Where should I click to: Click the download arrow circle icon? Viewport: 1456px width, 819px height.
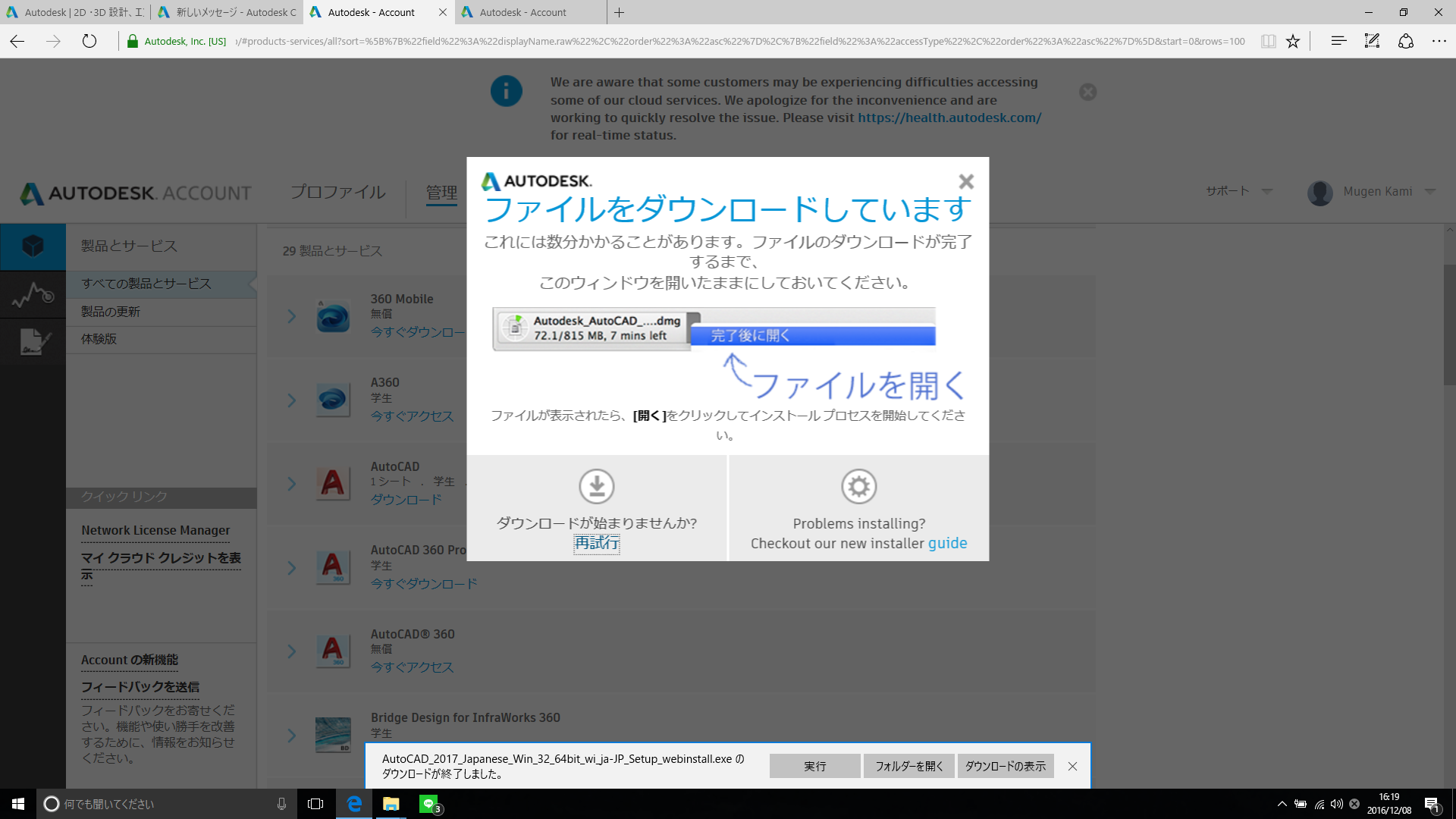597,486
